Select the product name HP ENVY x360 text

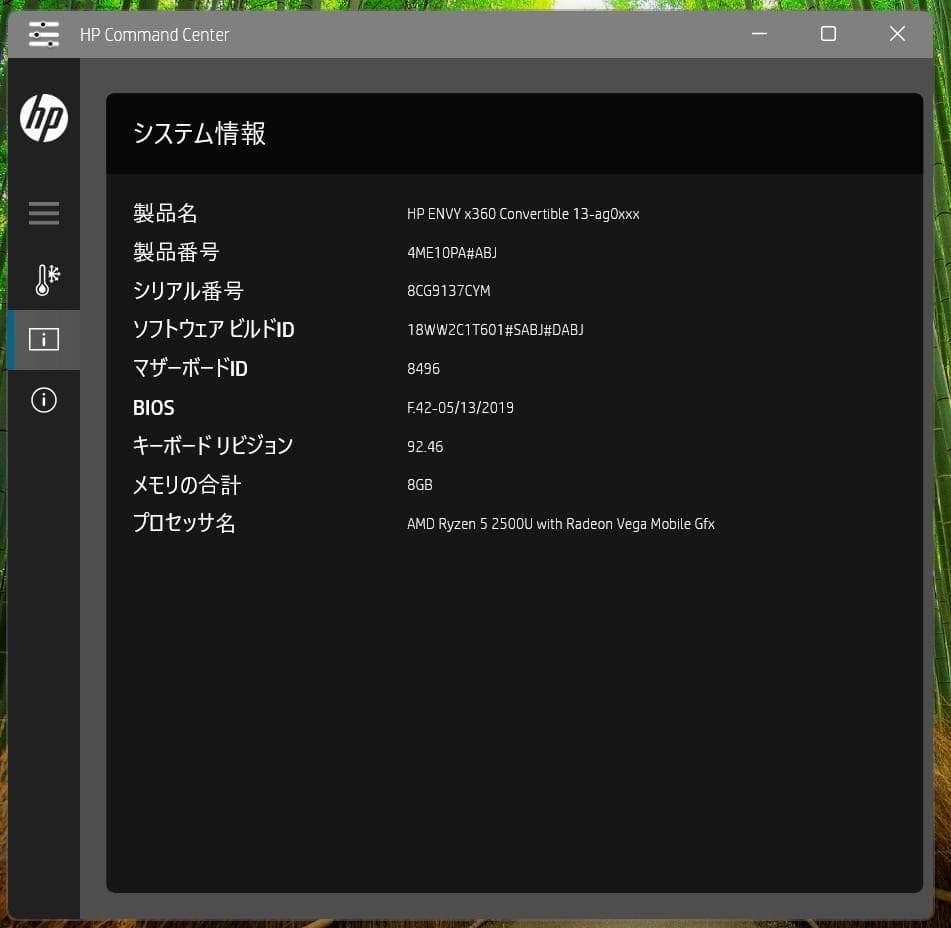point(523,214)
